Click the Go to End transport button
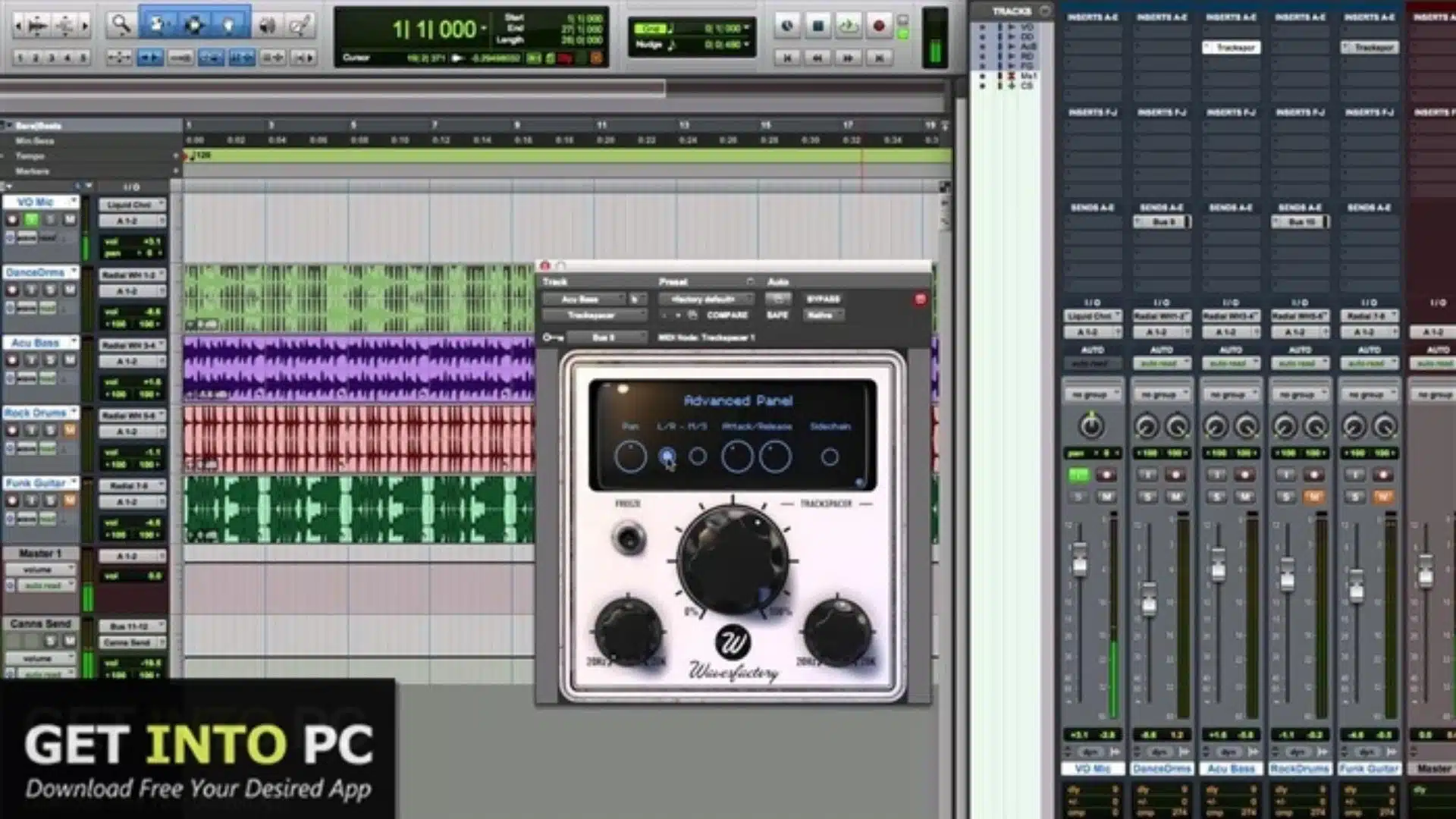The height and width of the screenshot is (819, 1456). pos(878,58)
